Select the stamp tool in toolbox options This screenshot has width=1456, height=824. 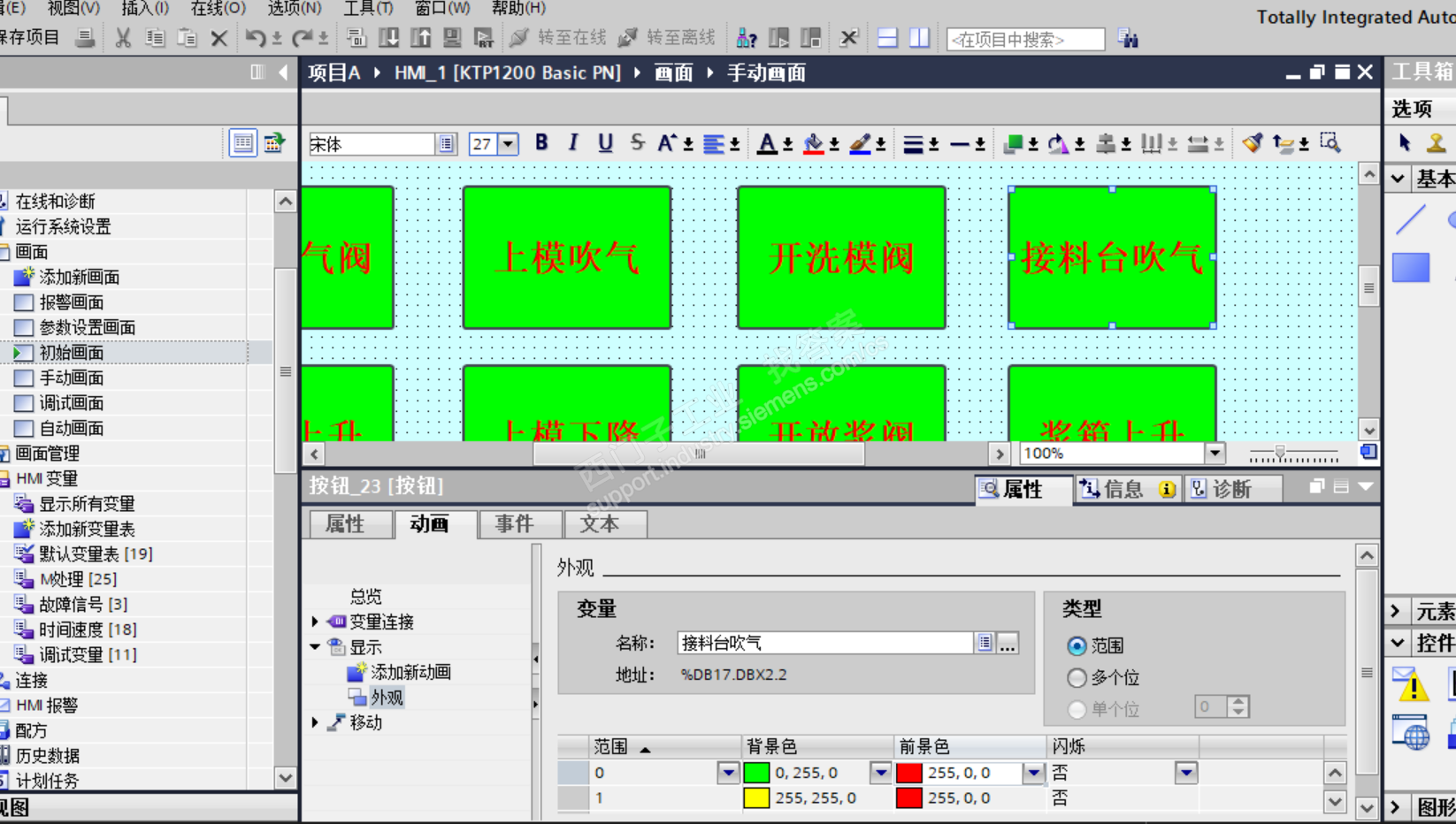coord(1437,142)
